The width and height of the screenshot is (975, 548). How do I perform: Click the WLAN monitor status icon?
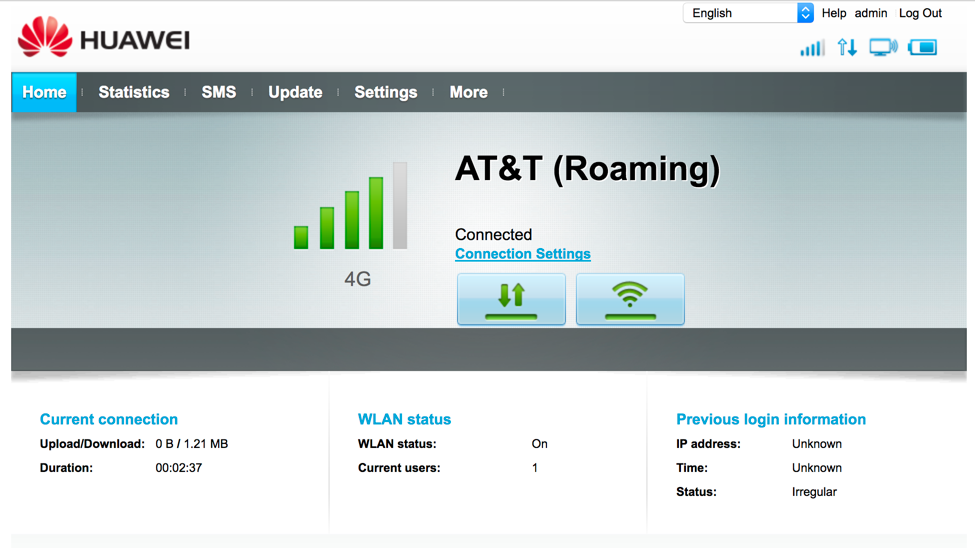(883, 47)
